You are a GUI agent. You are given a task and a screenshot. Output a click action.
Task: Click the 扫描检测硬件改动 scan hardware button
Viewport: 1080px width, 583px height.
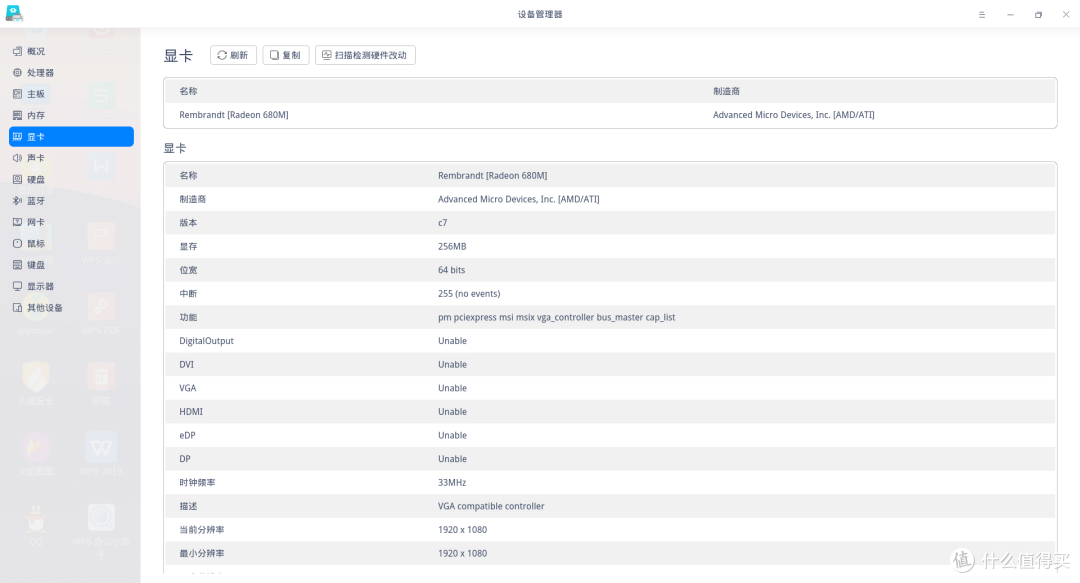tap(365, 55)
